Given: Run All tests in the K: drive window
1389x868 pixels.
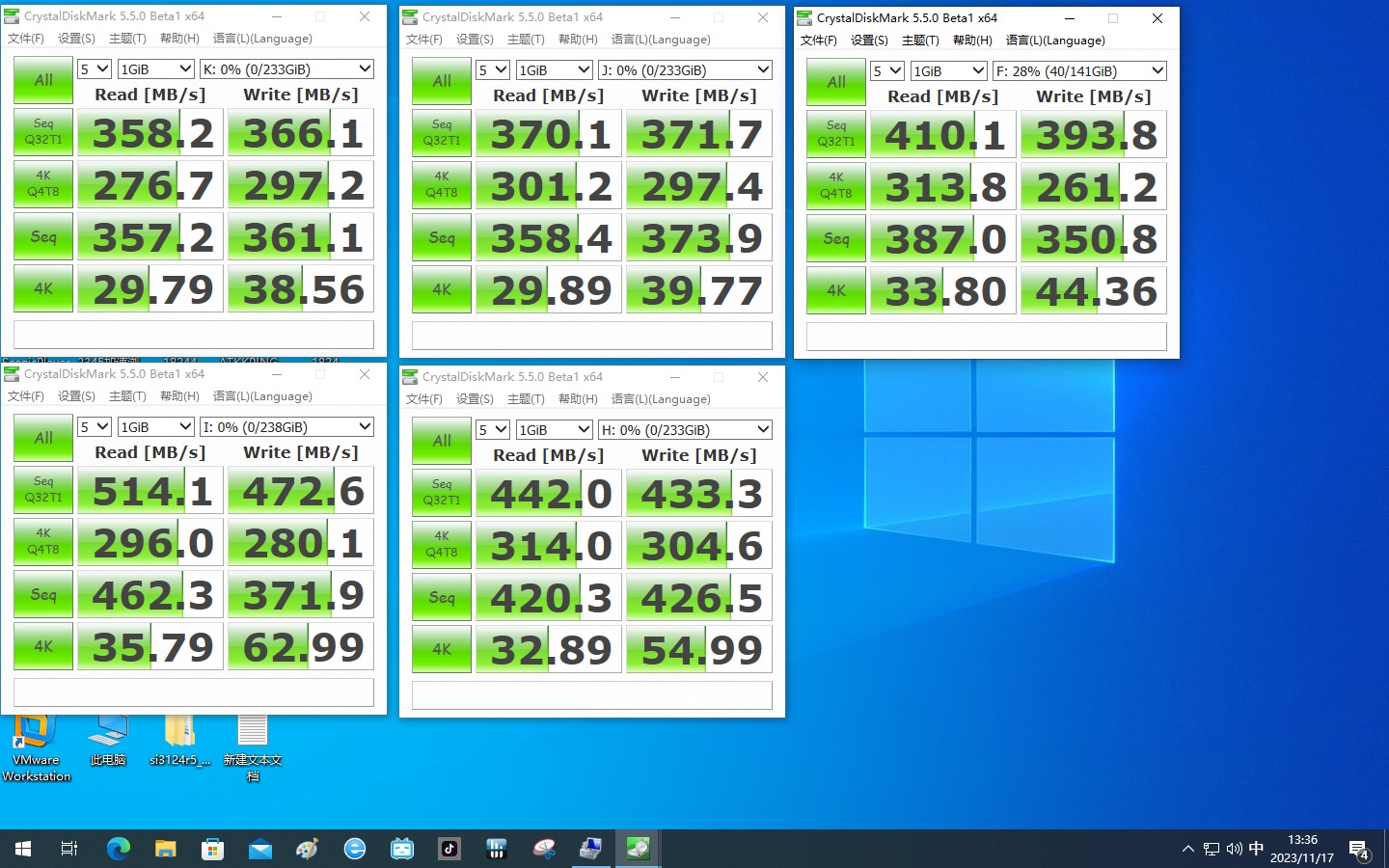Looking at the screenshot, I should coord(43,80).
